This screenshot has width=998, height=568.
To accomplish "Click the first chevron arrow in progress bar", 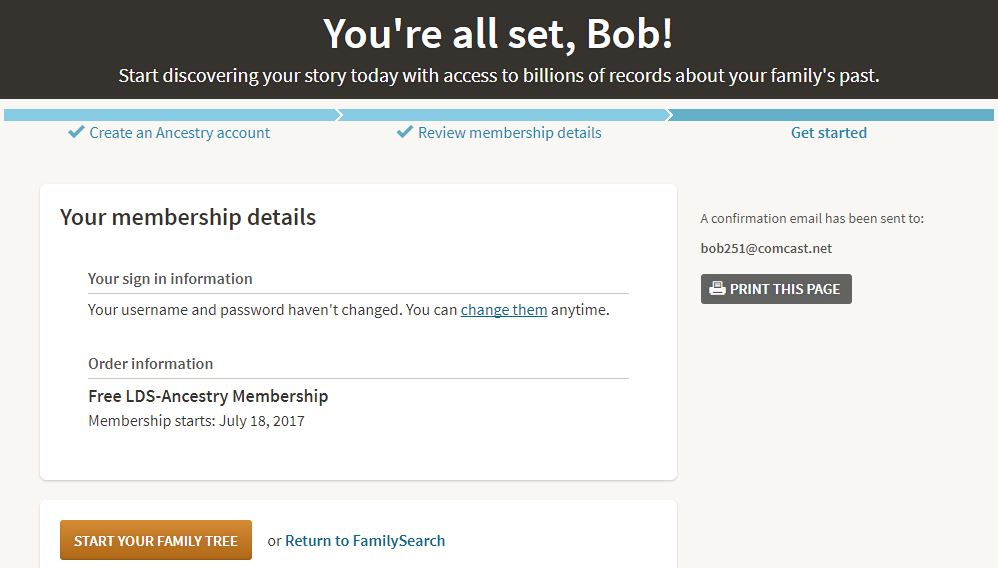I will pyautogui.click(x=338, y=115).
